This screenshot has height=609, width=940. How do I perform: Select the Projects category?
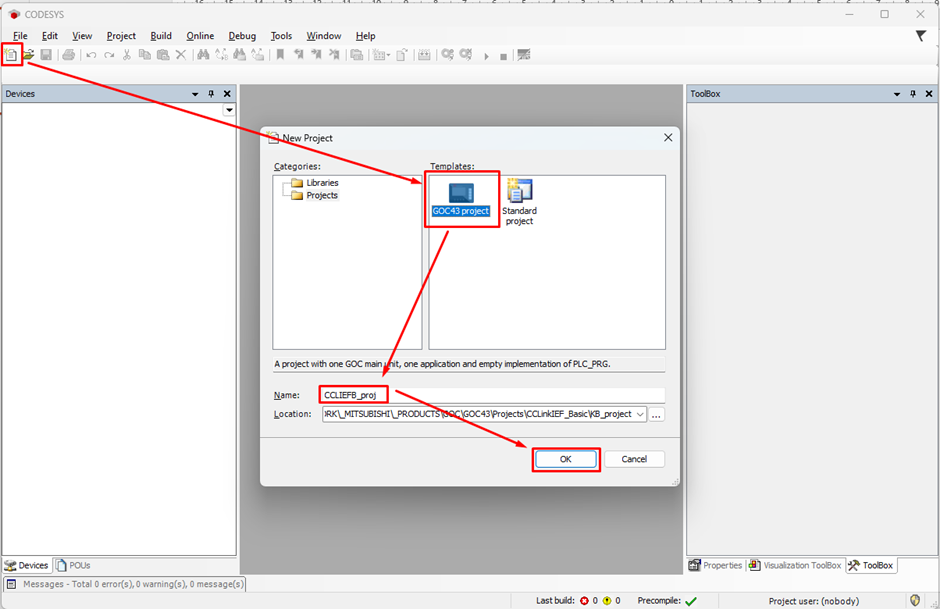315,195
